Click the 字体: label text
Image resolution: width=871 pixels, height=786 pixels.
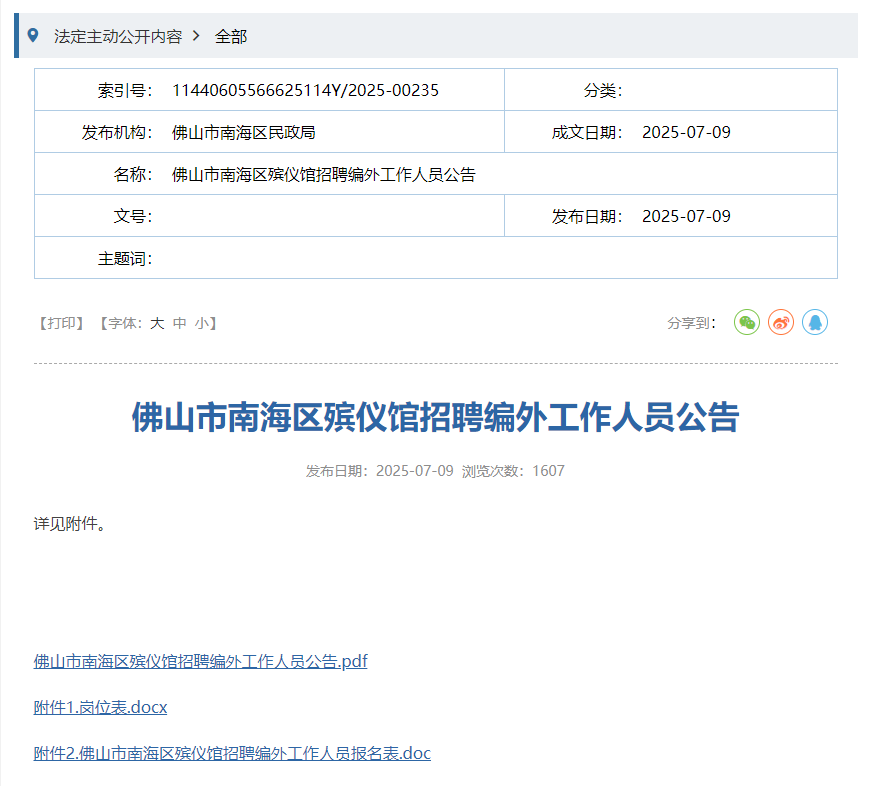coord(125,323)
